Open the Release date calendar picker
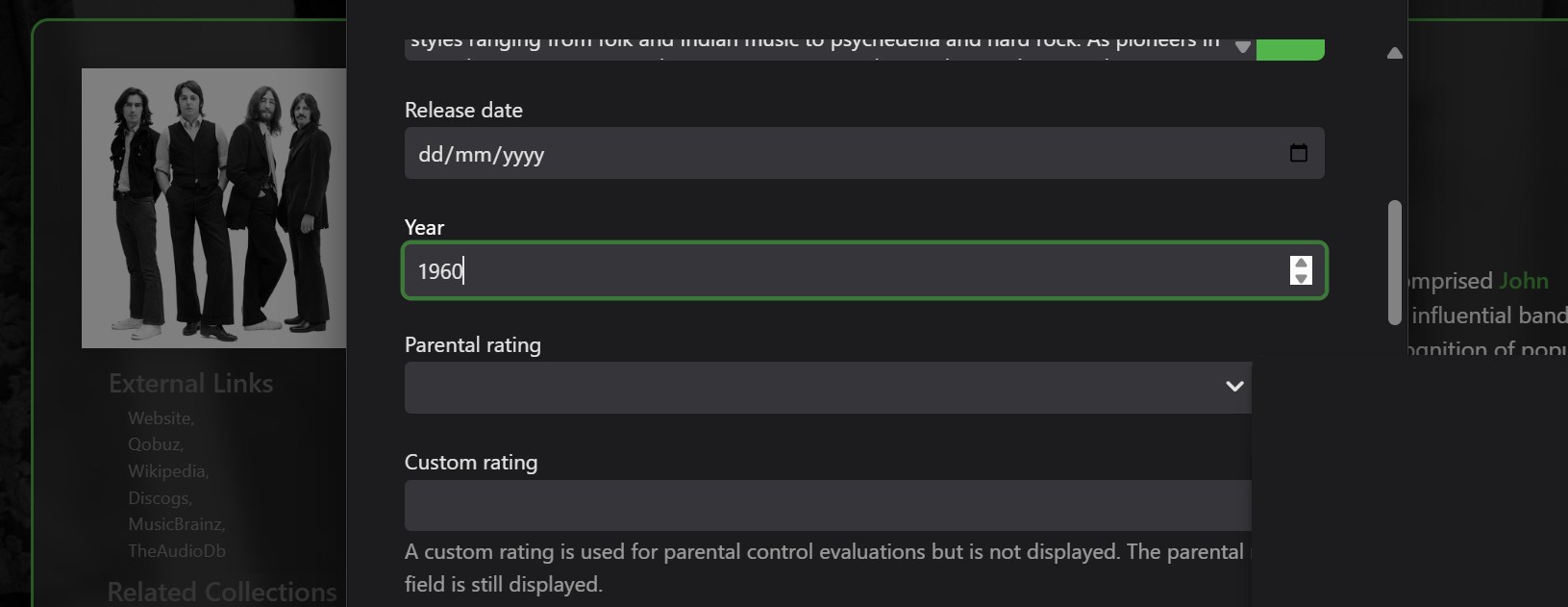Screen dimensions: 1568x607 1298,153
